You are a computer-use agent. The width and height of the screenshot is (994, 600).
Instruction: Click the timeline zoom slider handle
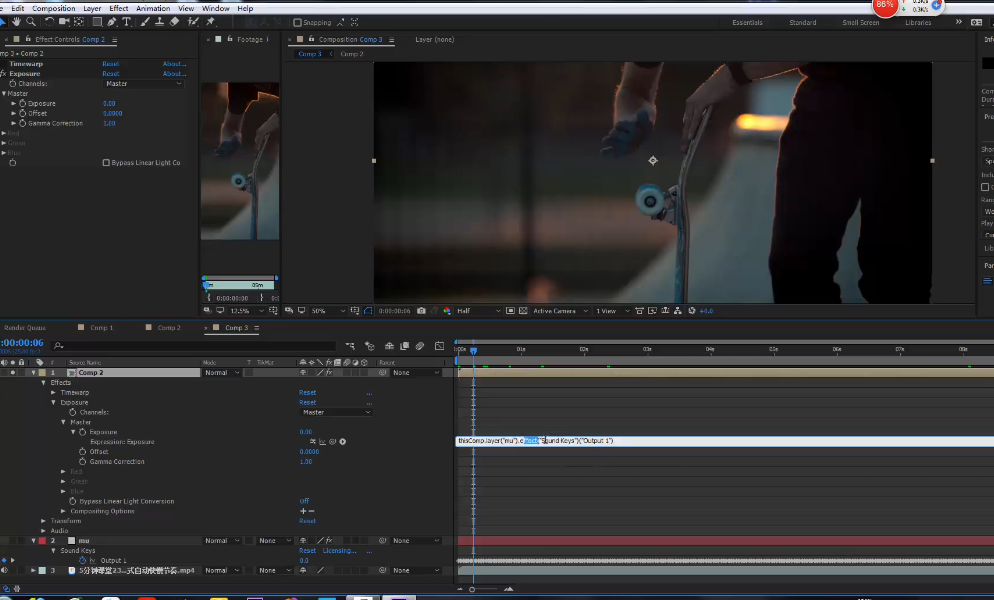[x=472, y=589]
